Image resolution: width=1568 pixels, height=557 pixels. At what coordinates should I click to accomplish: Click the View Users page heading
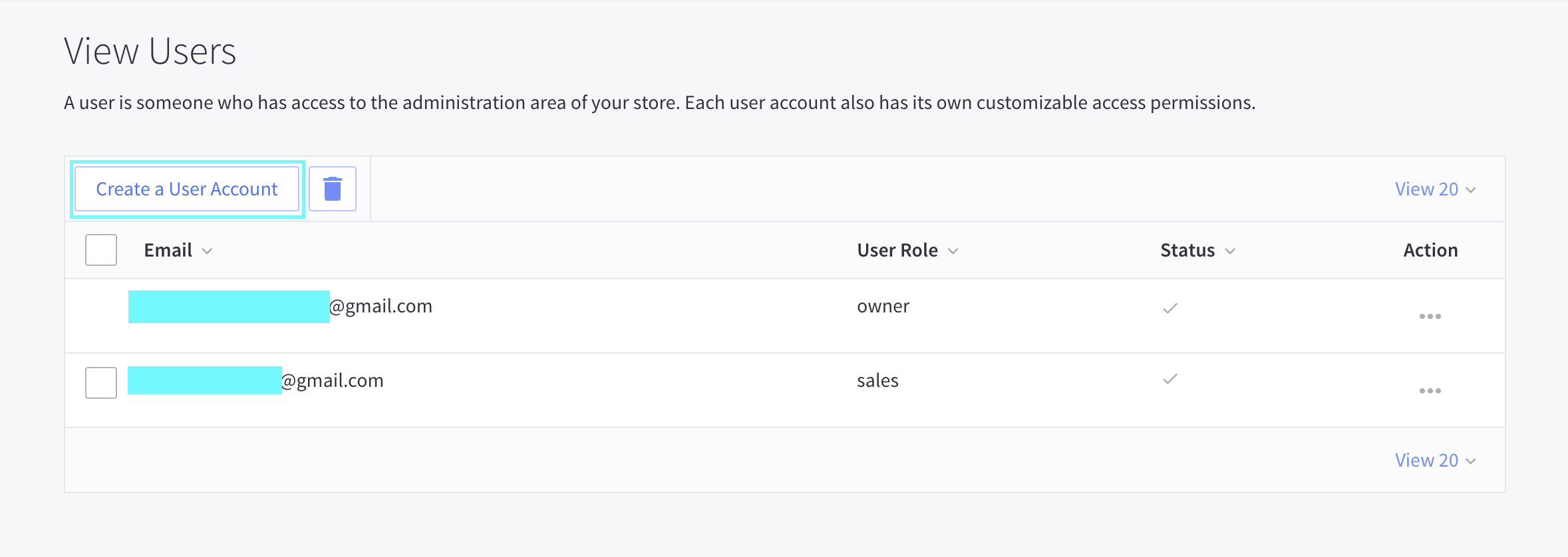coord(150,51)
